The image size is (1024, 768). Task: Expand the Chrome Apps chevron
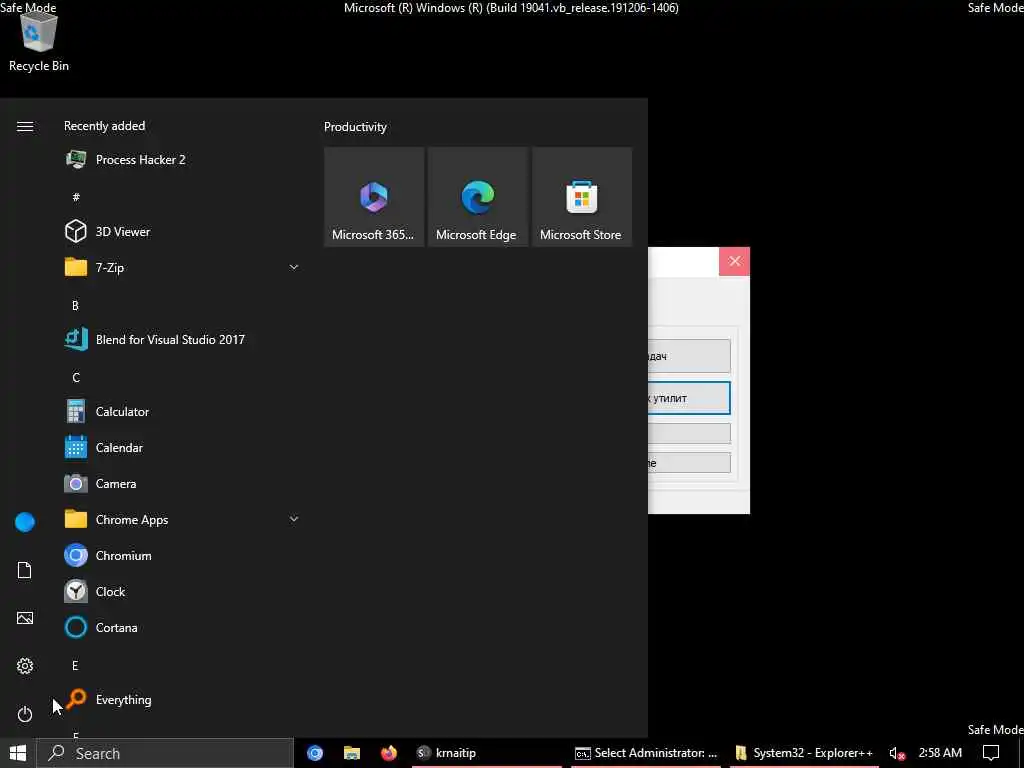pyautogui.click(x=294, y=519)
